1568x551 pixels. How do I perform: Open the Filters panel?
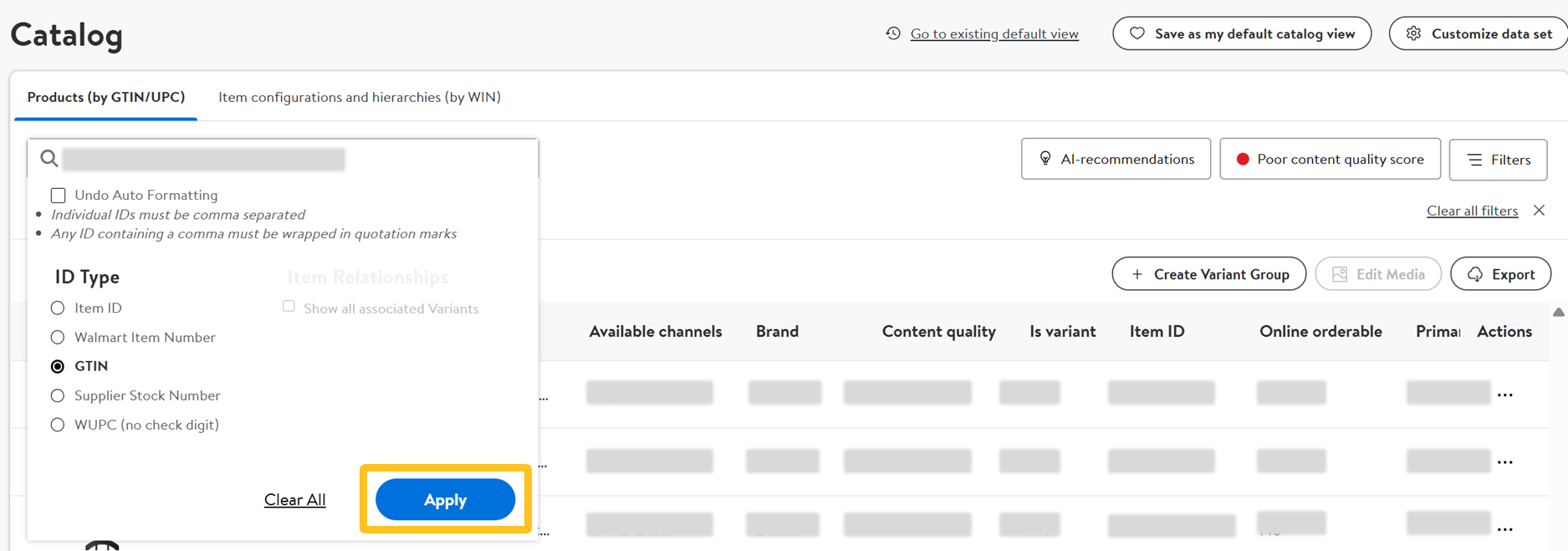click(1498, 160)
